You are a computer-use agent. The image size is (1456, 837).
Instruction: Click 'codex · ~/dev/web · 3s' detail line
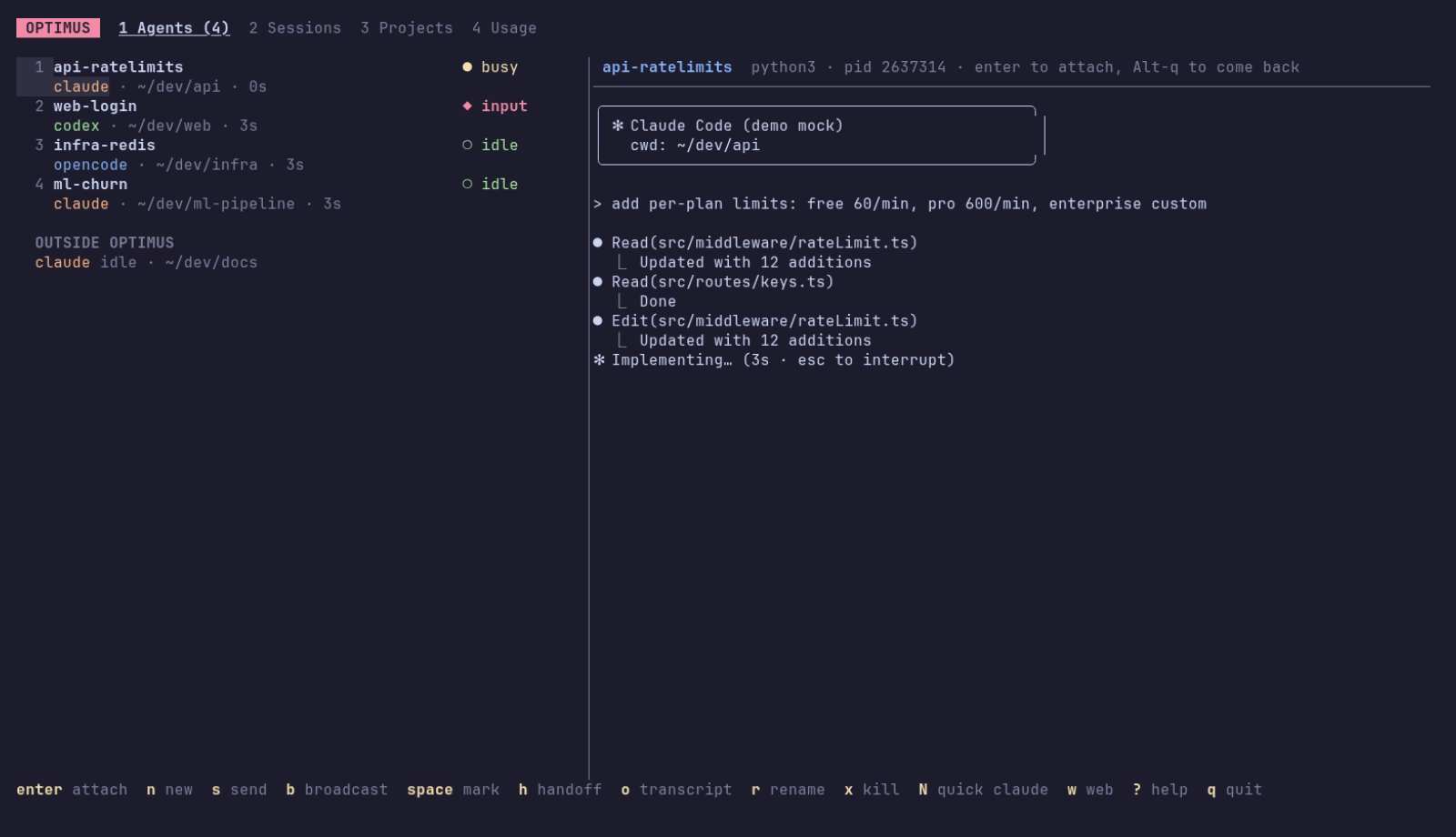156,126
